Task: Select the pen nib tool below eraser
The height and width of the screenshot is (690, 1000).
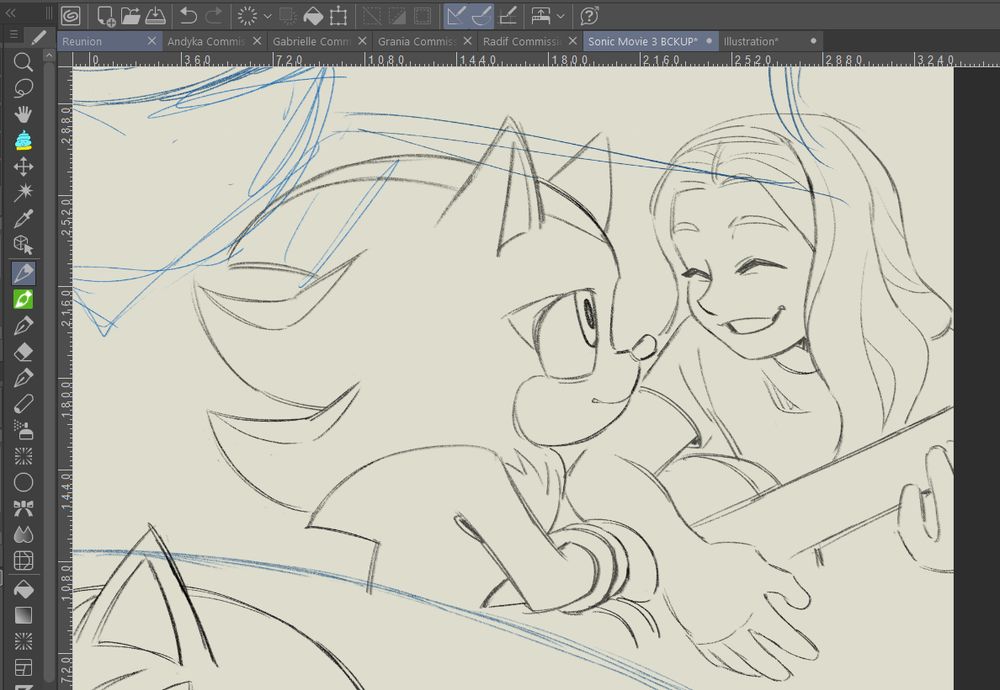Action: click(24, 378)
